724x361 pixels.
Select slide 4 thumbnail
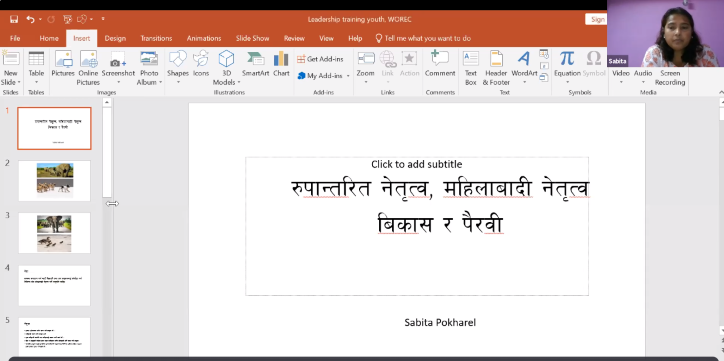[x=54, y=285]
